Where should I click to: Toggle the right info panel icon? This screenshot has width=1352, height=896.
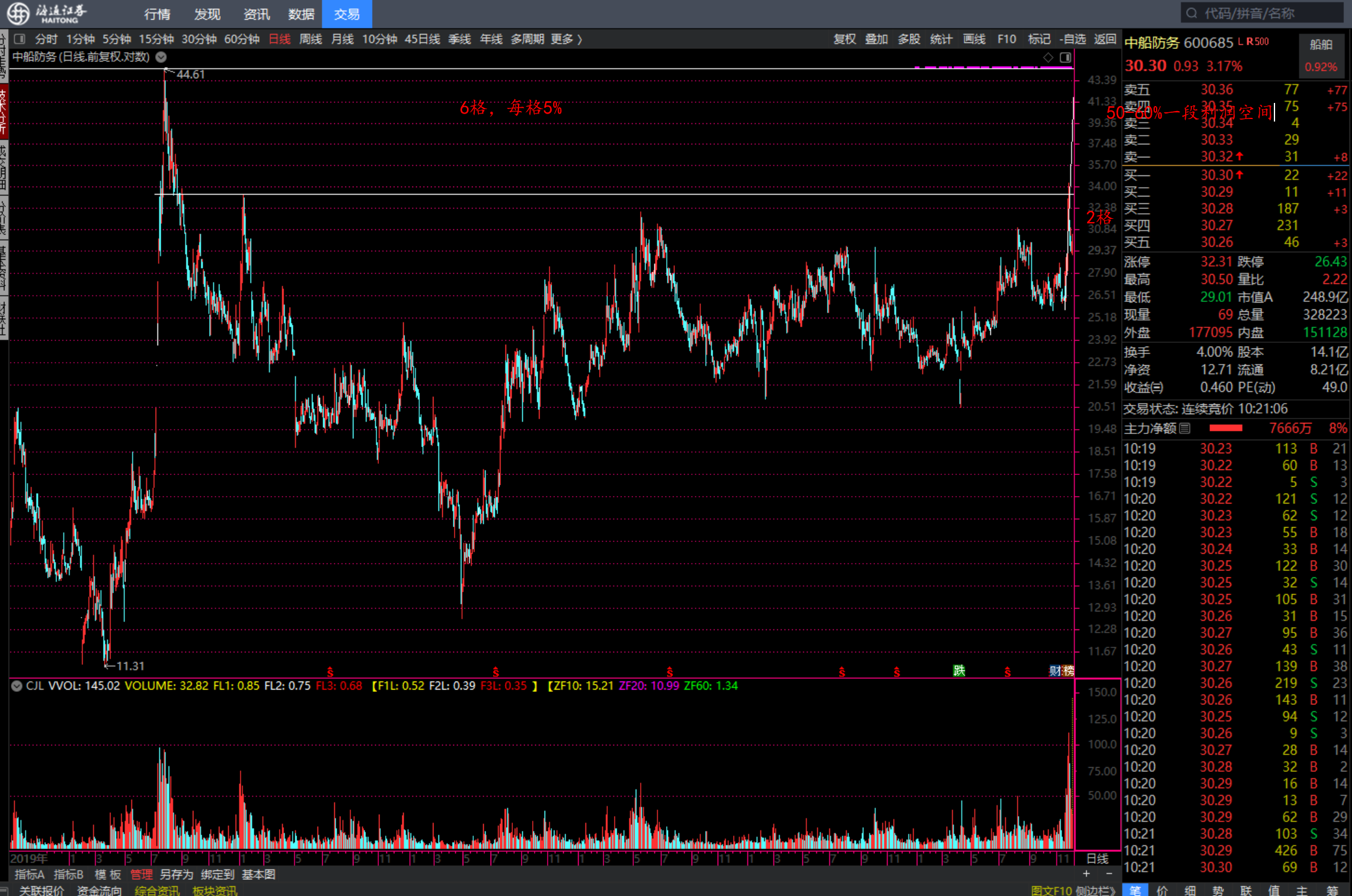pos(1065,57)
